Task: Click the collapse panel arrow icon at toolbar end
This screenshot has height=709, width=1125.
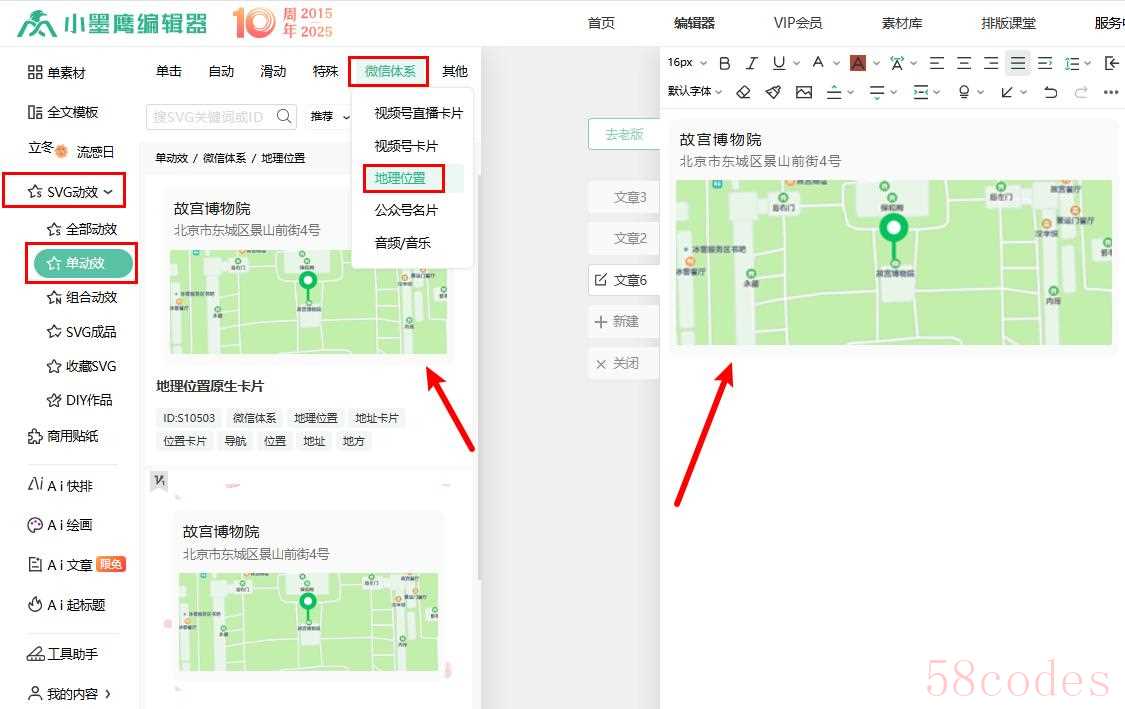Action: click(1112, 63)
